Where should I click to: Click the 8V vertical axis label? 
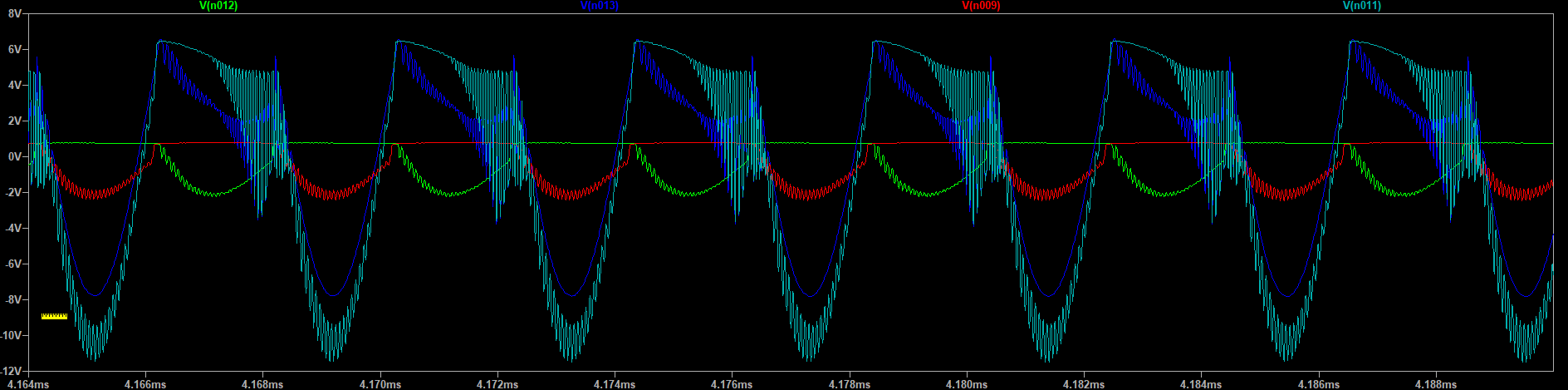[x=13, y=14]
